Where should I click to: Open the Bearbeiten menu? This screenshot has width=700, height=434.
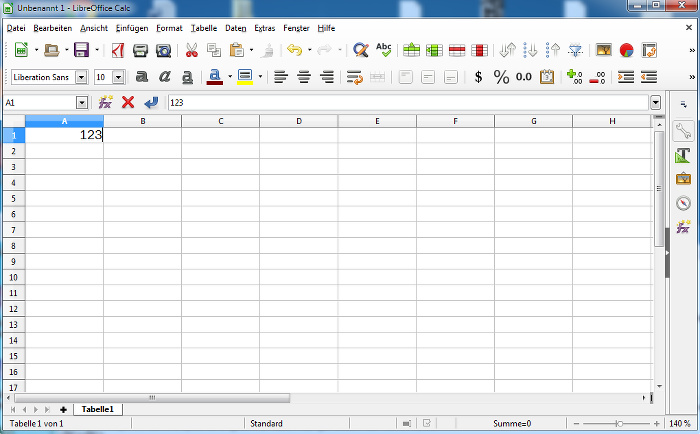click(53, 28)
